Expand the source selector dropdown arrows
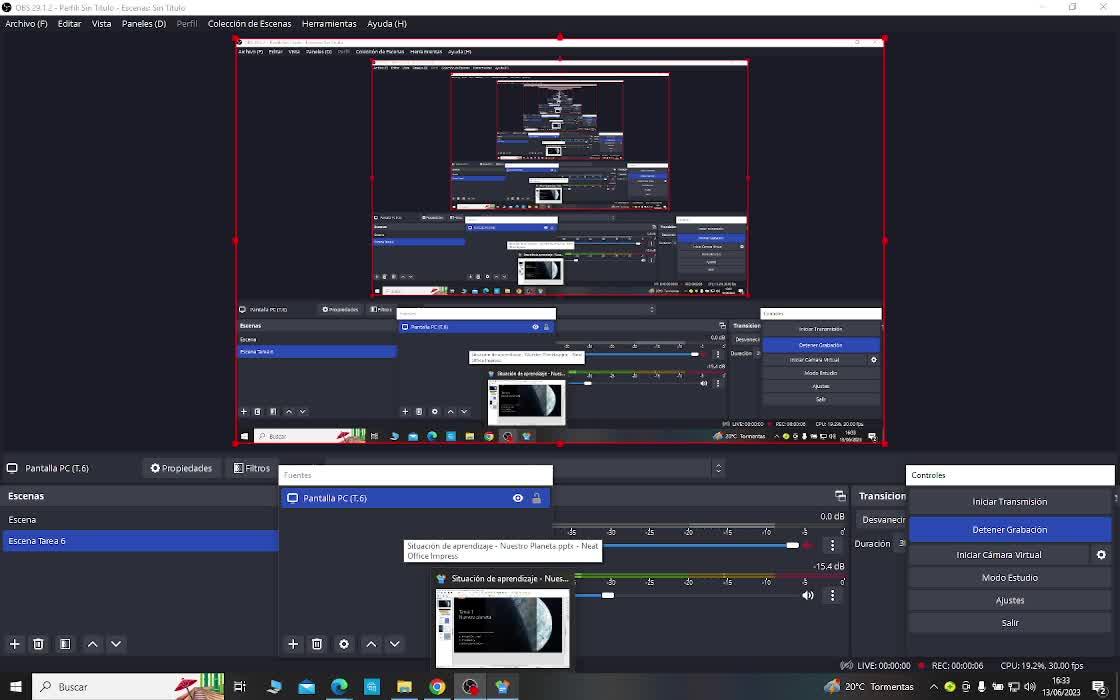The height and width of the screenshot is (700, 1120). coord(718,468)
